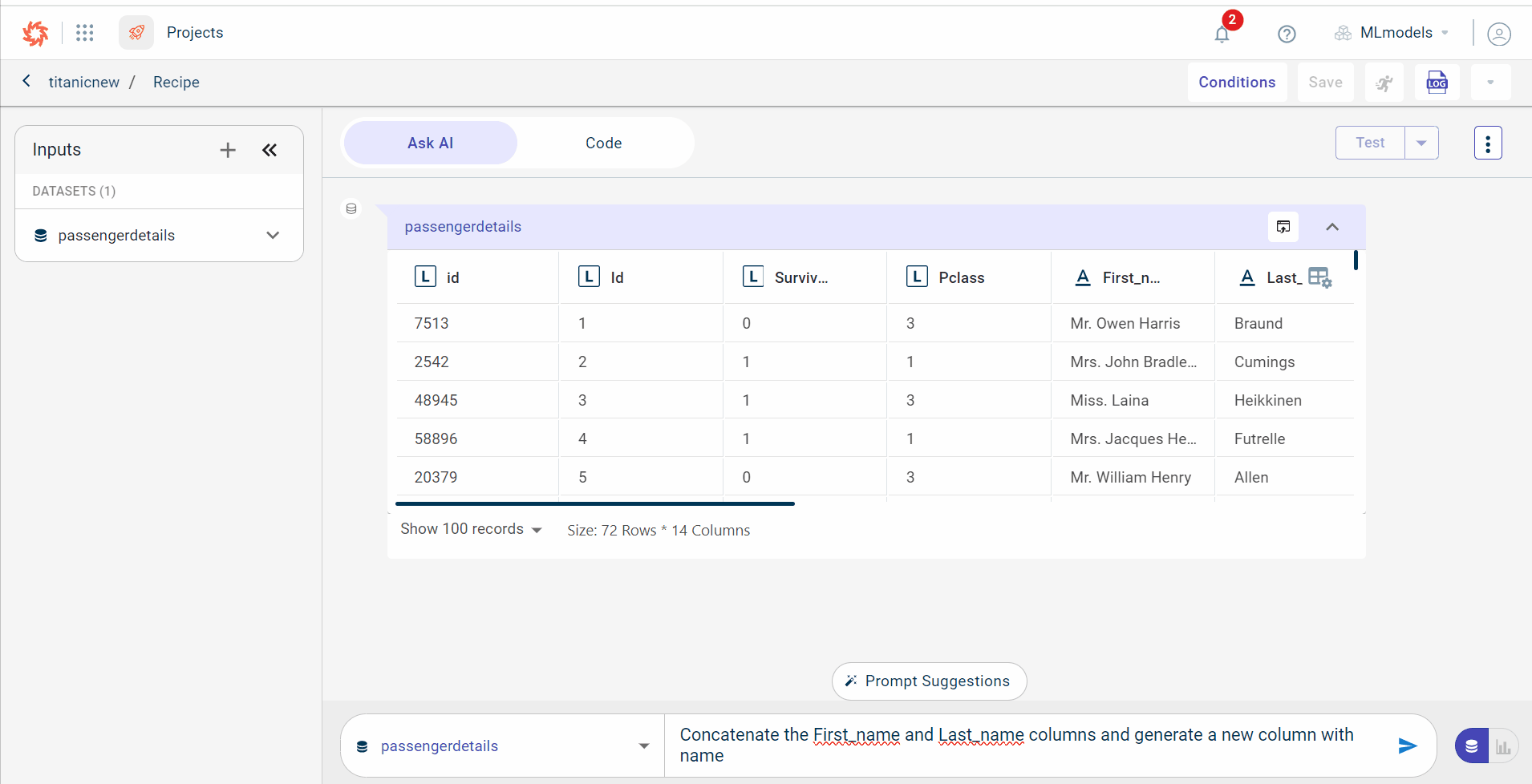Add a new input with plus icon

pos(228,150)
